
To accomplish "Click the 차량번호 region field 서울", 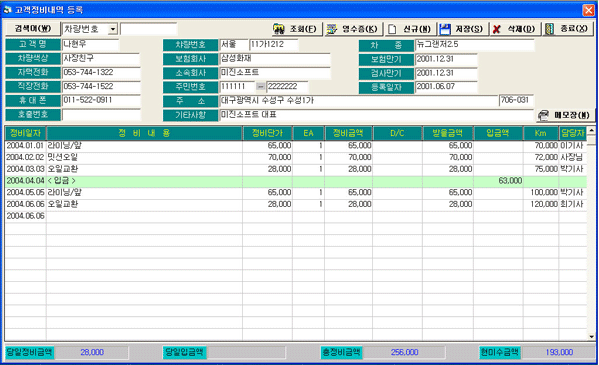I will coord(233,45).
